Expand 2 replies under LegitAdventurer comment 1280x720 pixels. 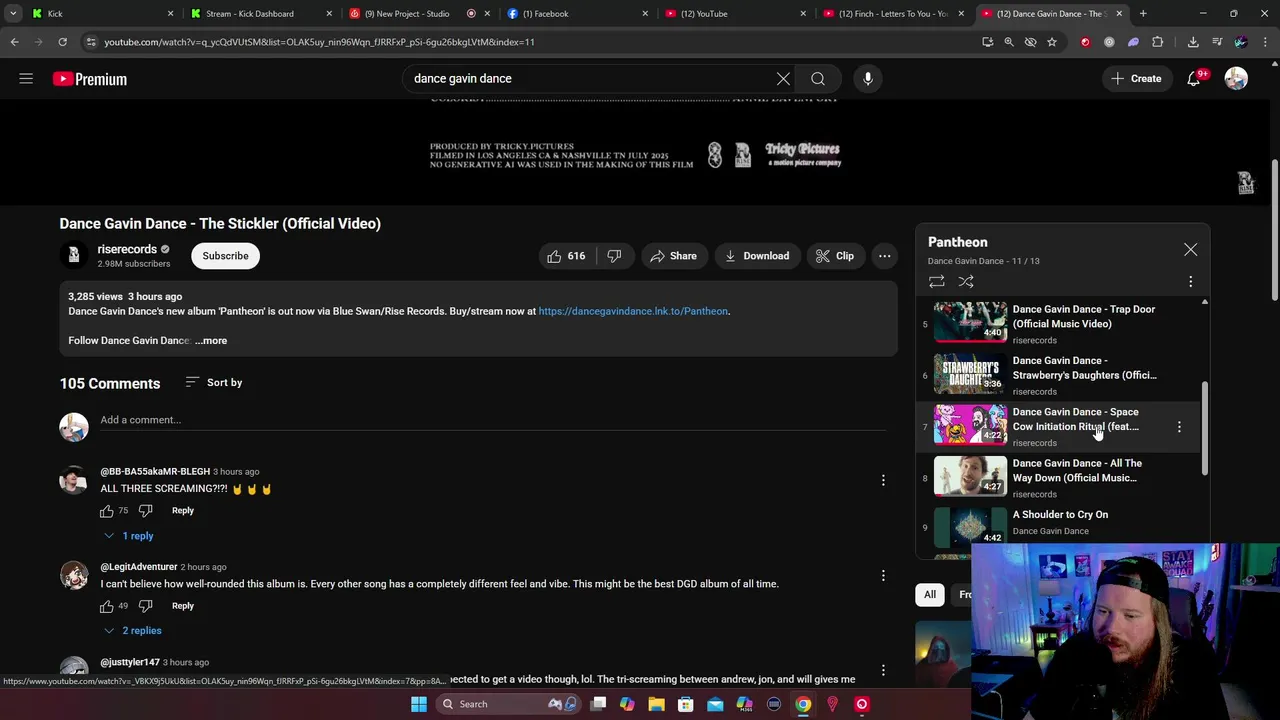click(x=132, y=631)
